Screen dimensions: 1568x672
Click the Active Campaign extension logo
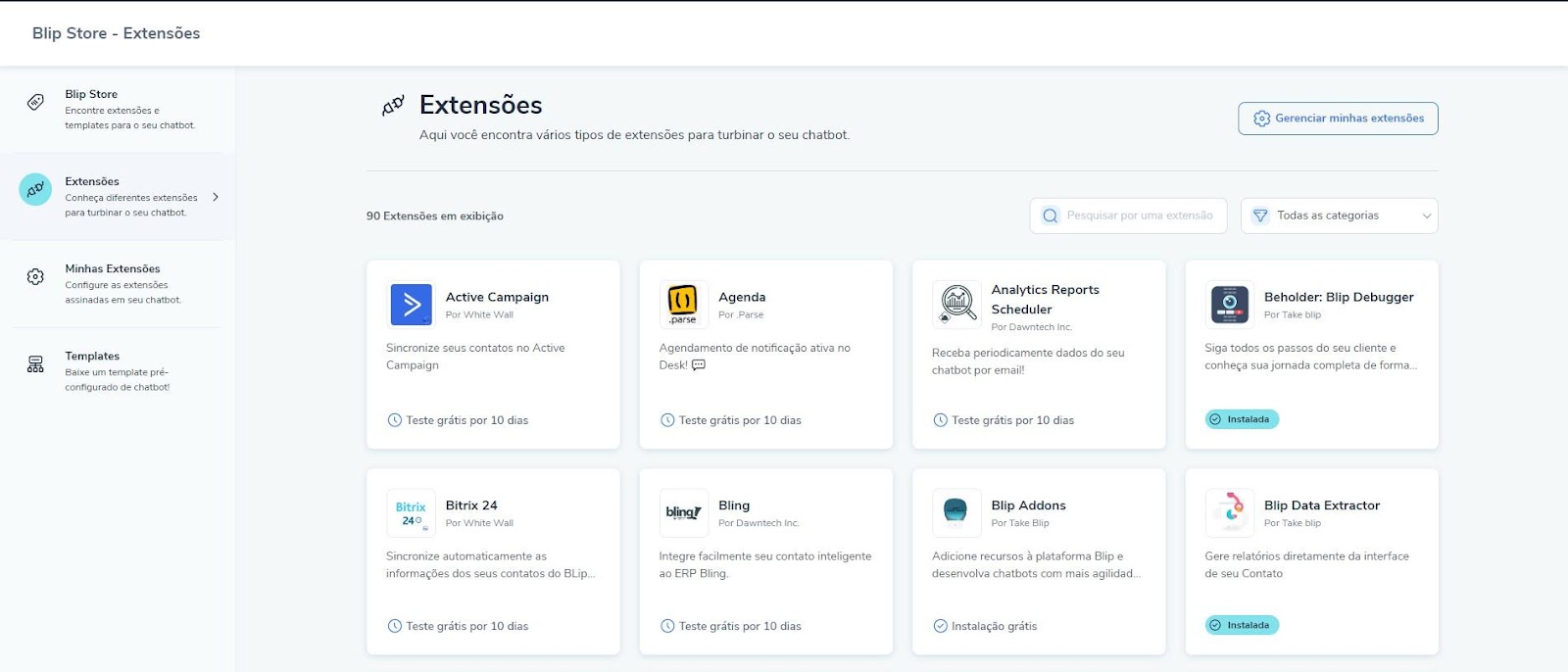tap(411, 305)
